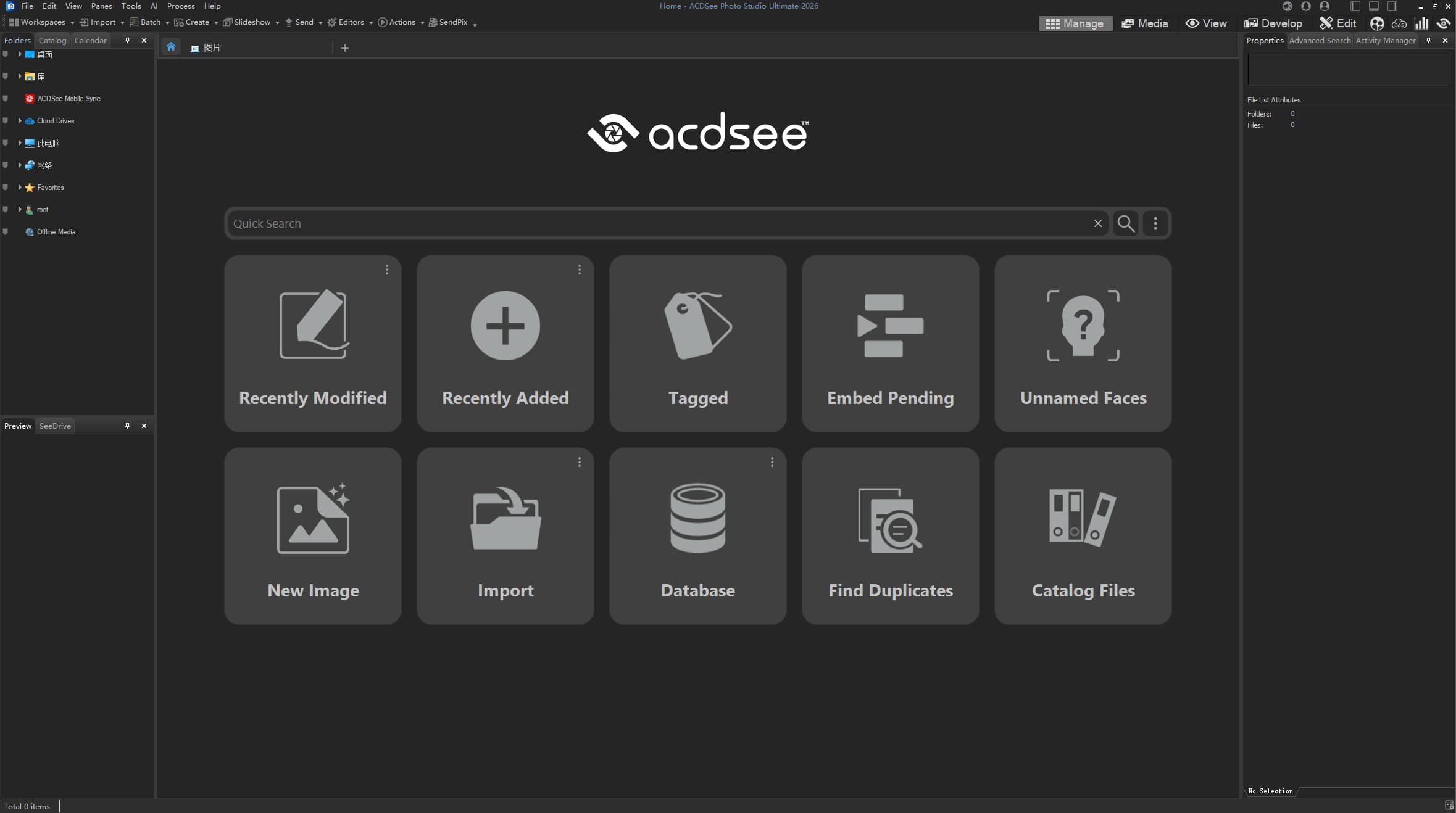1456x813 pixels.
Task: Open Recently Modified tile options menu
Action: click(x=387, y=270)
